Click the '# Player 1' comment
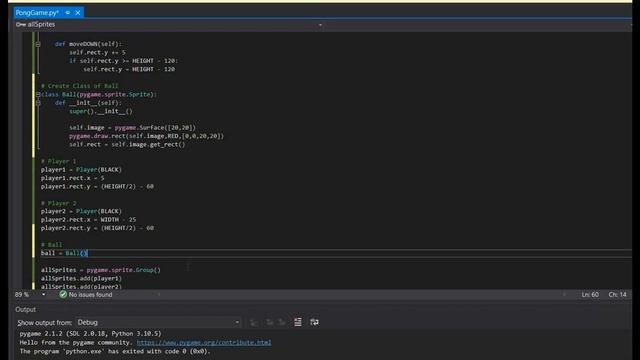Screen dimensions: 640x360 pyautogui.click(x=58, y=161)
